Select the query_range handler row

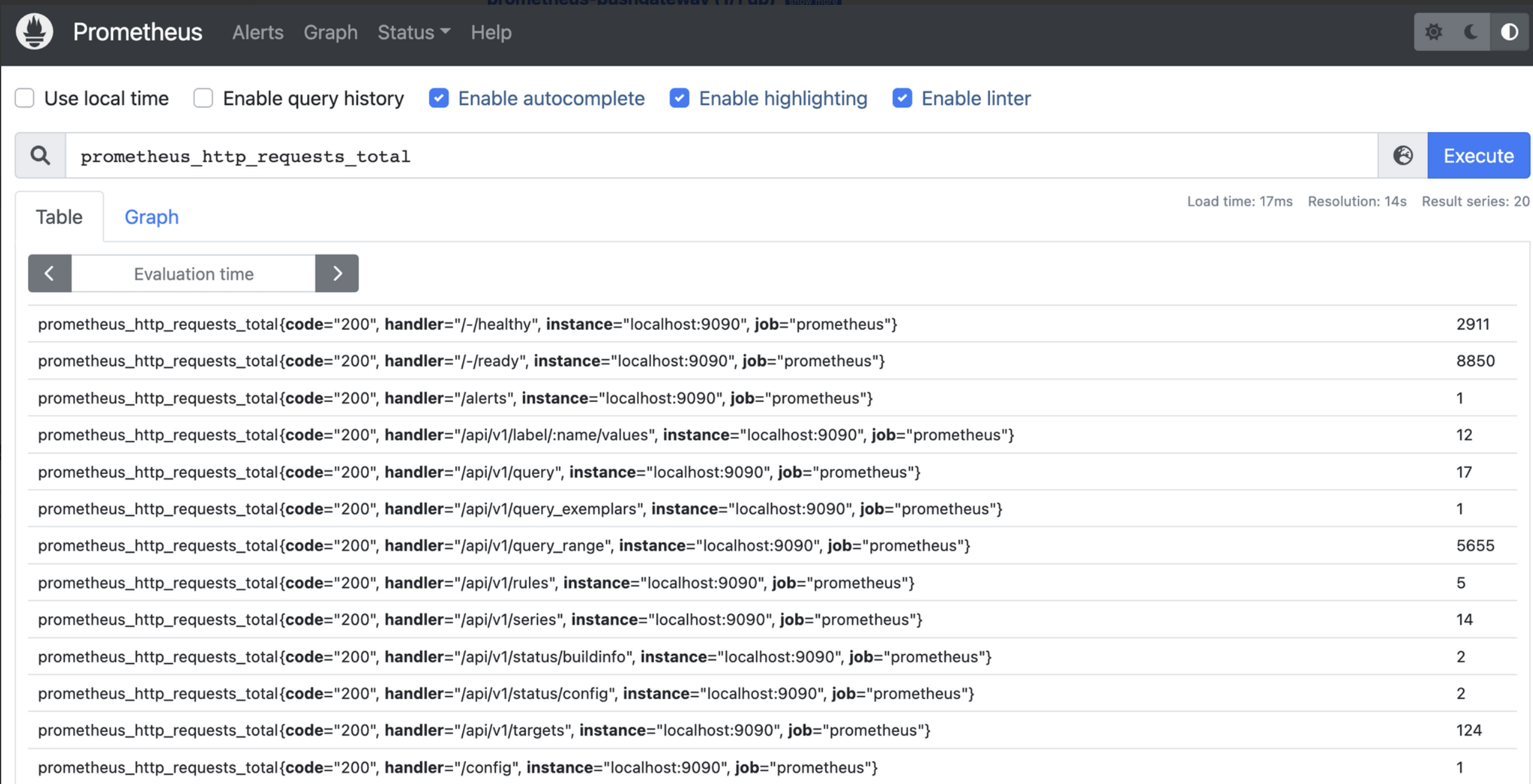click(x=773, y=545)
